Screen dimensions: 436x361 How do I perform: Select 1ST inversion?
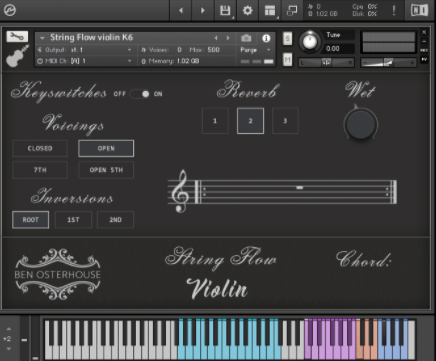tap(73, 220)
